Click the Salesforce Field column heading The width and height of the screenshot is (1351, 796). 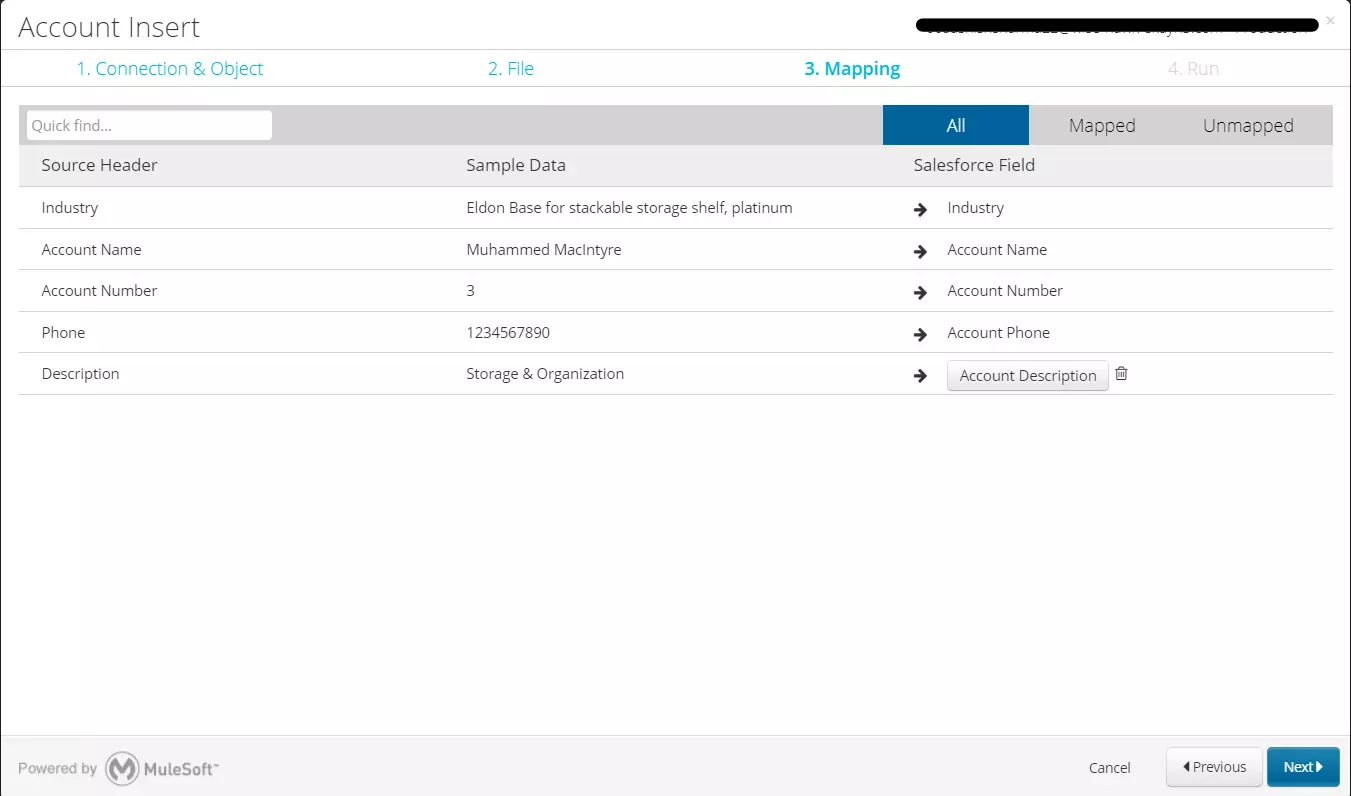[x=974, y=165]
